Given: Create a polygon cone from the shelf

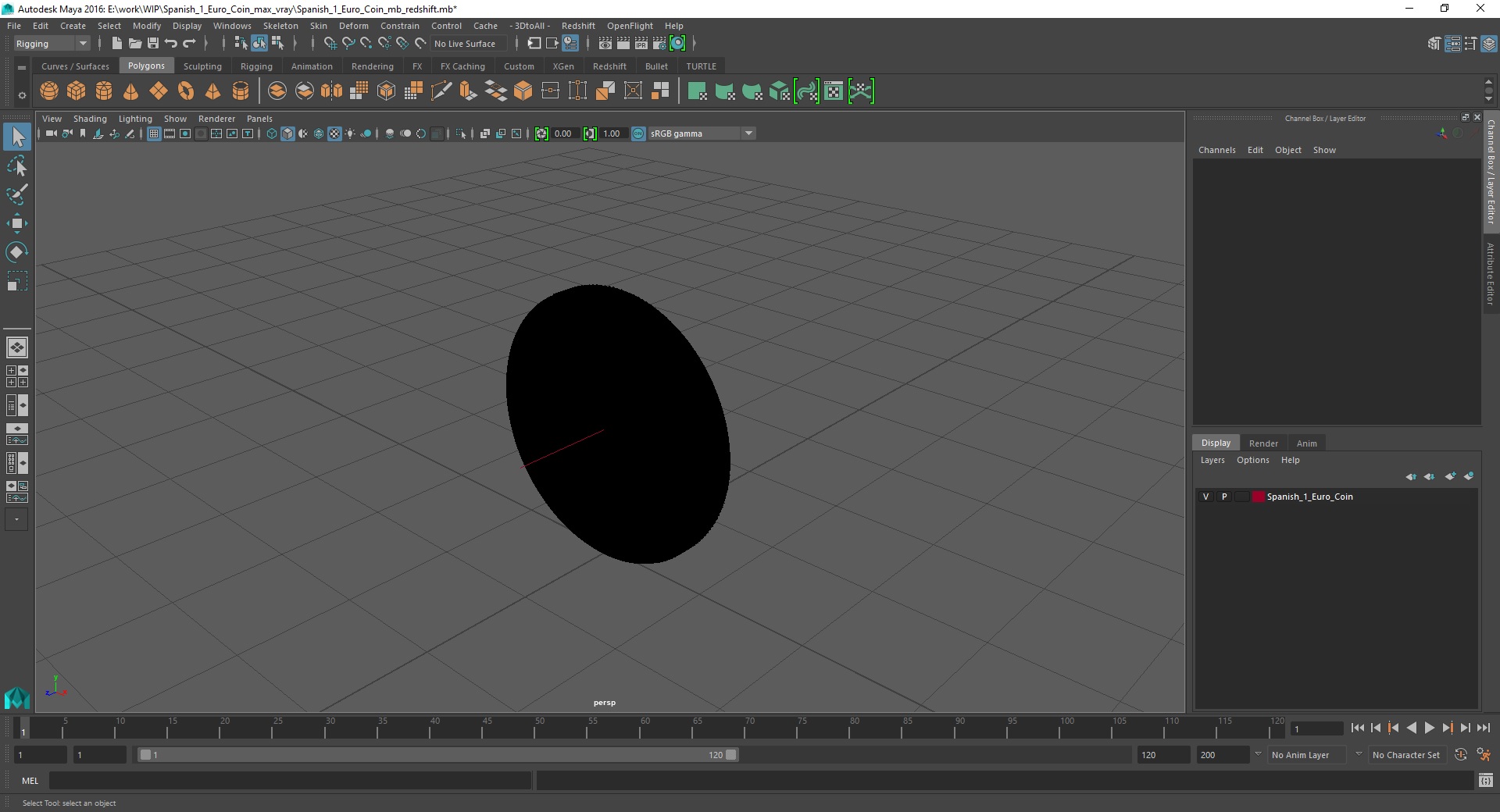Looking at the screenshot, I should point(131,91).
